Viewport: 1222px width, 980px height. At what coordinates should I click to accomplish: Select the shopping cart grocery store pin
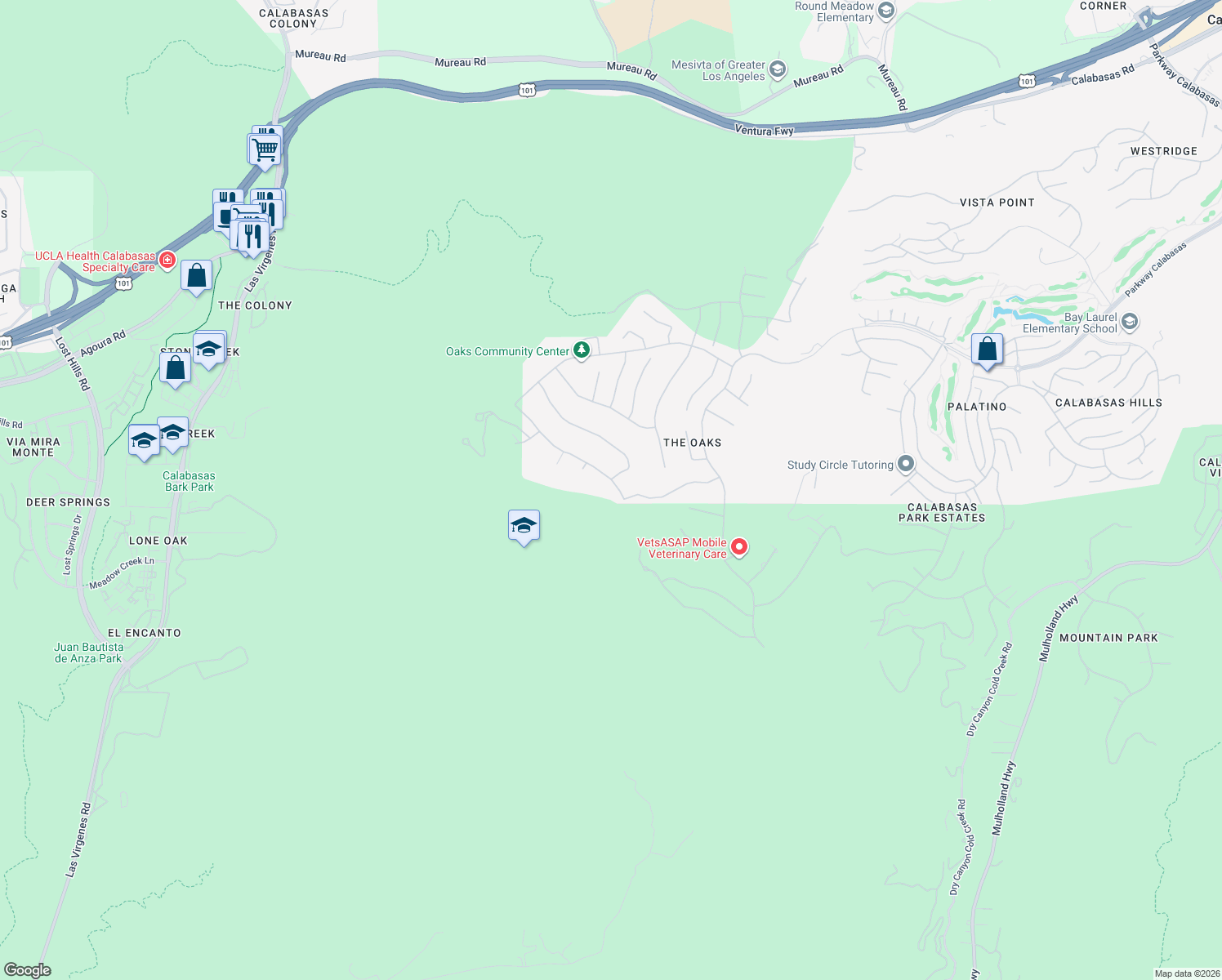264,149
